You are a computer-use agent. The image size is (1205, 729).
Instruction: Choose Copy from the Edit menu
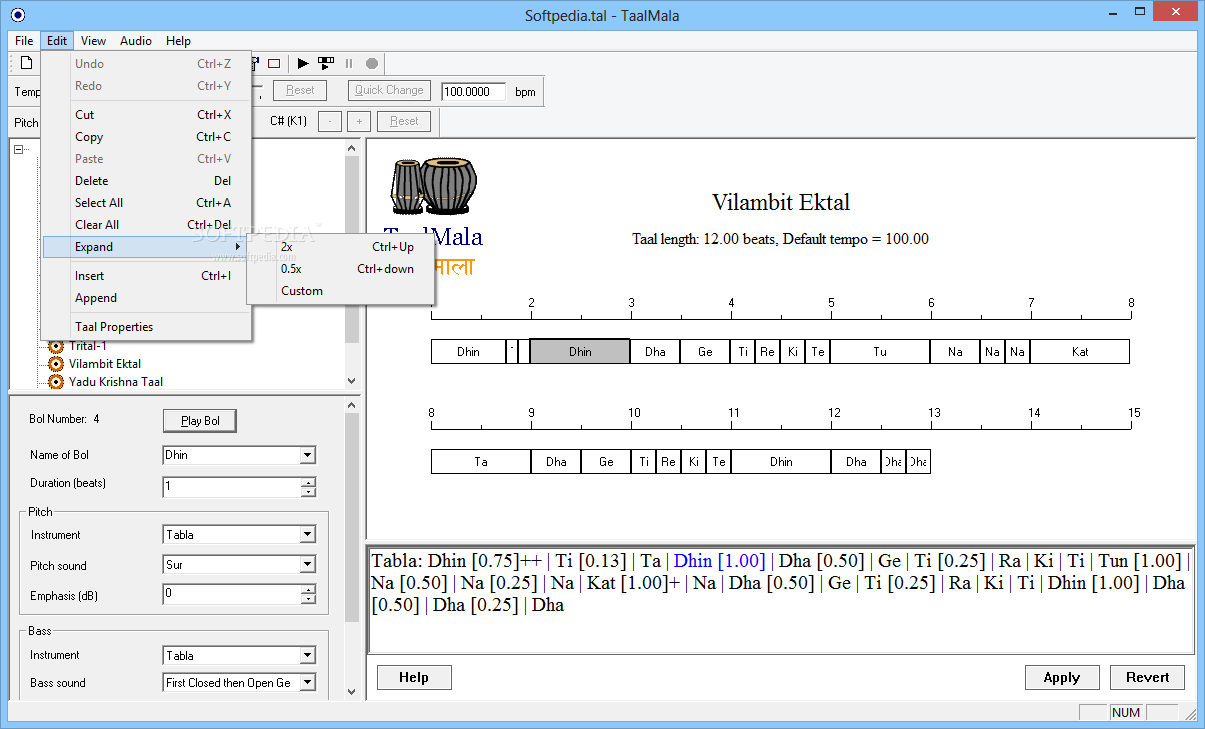pos(147,137)
